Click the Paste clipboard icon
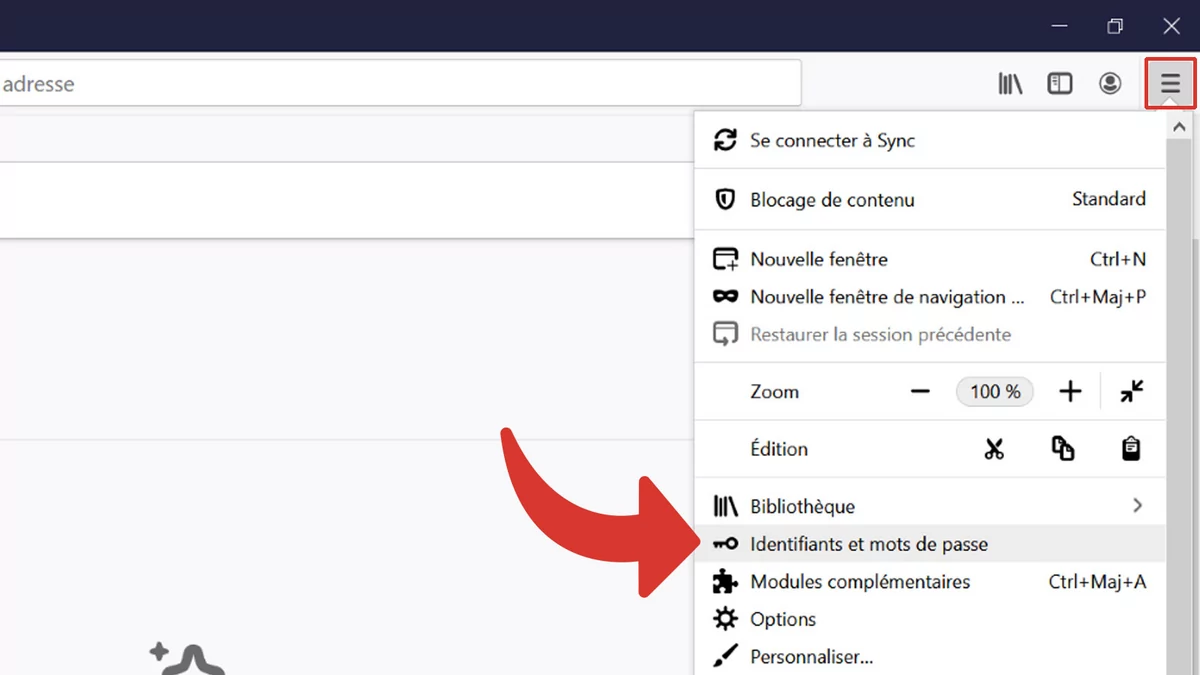 (1131, 449)
